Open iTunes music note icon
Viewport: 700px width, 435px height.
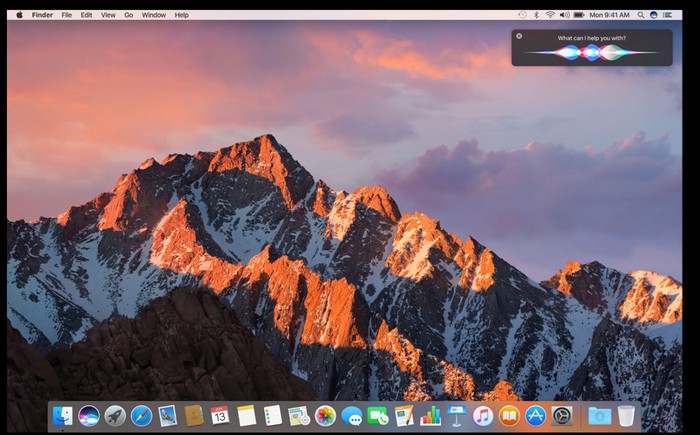pyautogui.click(x=483, y=416)
